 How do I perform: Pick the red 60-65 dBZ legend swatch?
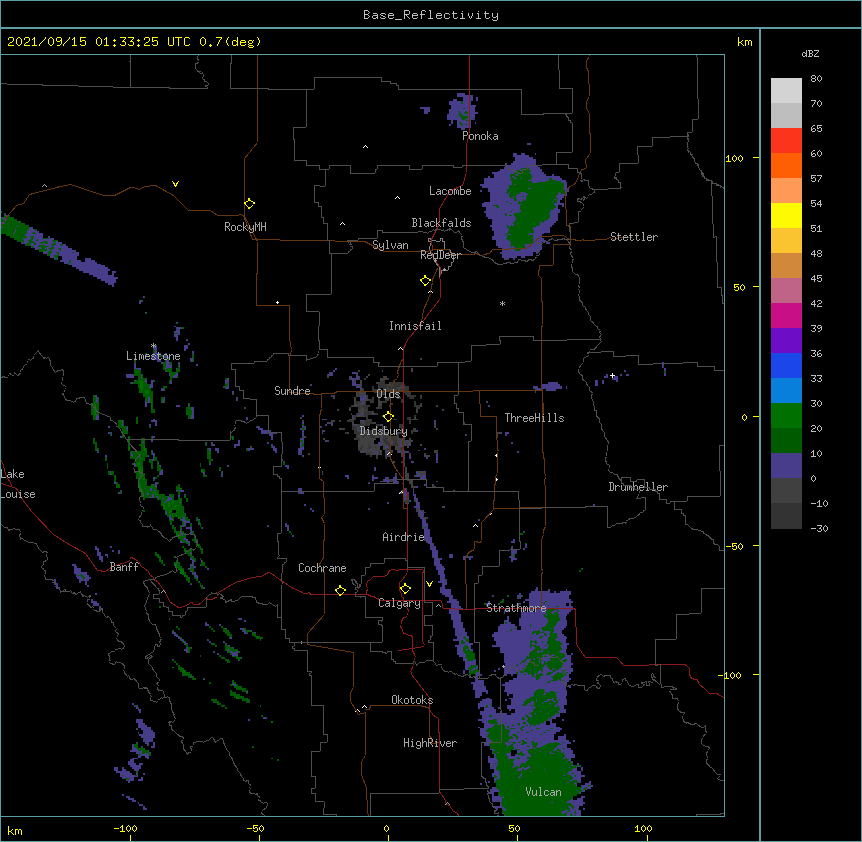click(x=786, y=141)
